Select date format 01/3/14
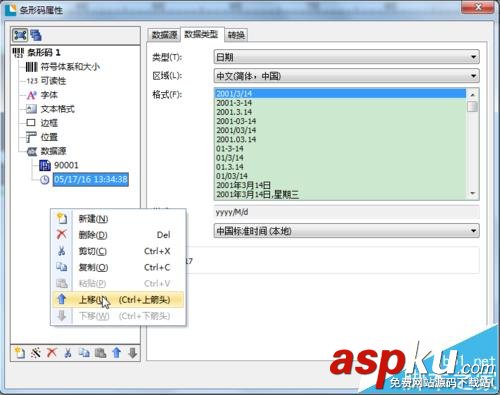This screenshot has width=500, height=395. pos(340,158)
